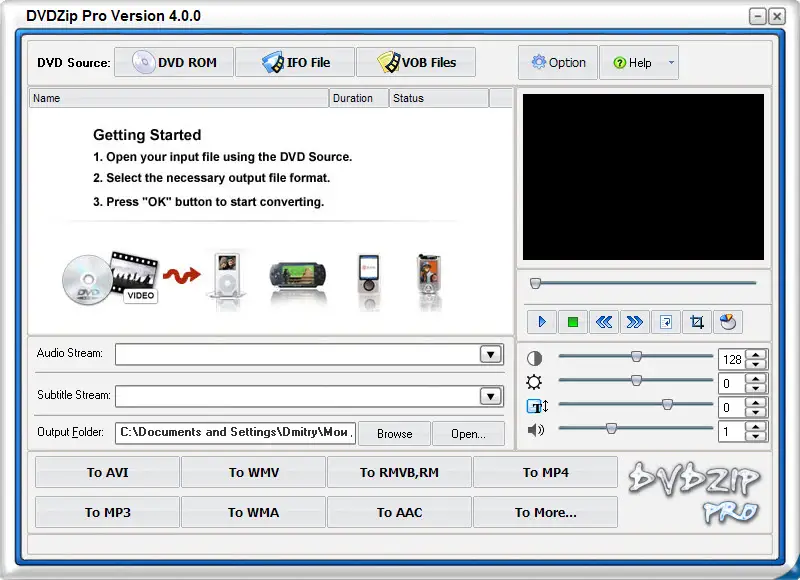Minimize the DVDZip Pro window

click(758, 16)
